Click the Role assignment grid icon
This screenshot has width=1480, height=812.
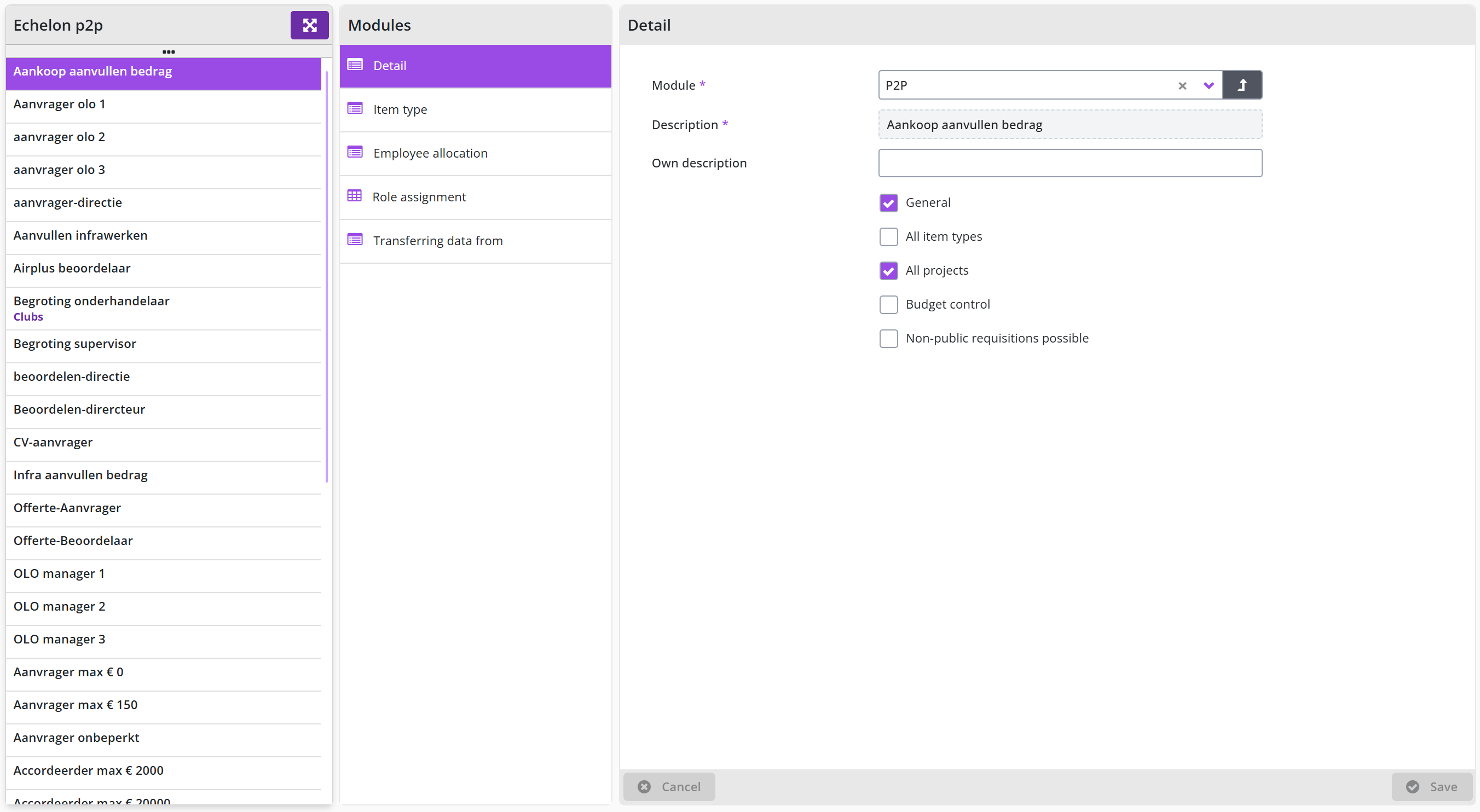pos(355,196)
